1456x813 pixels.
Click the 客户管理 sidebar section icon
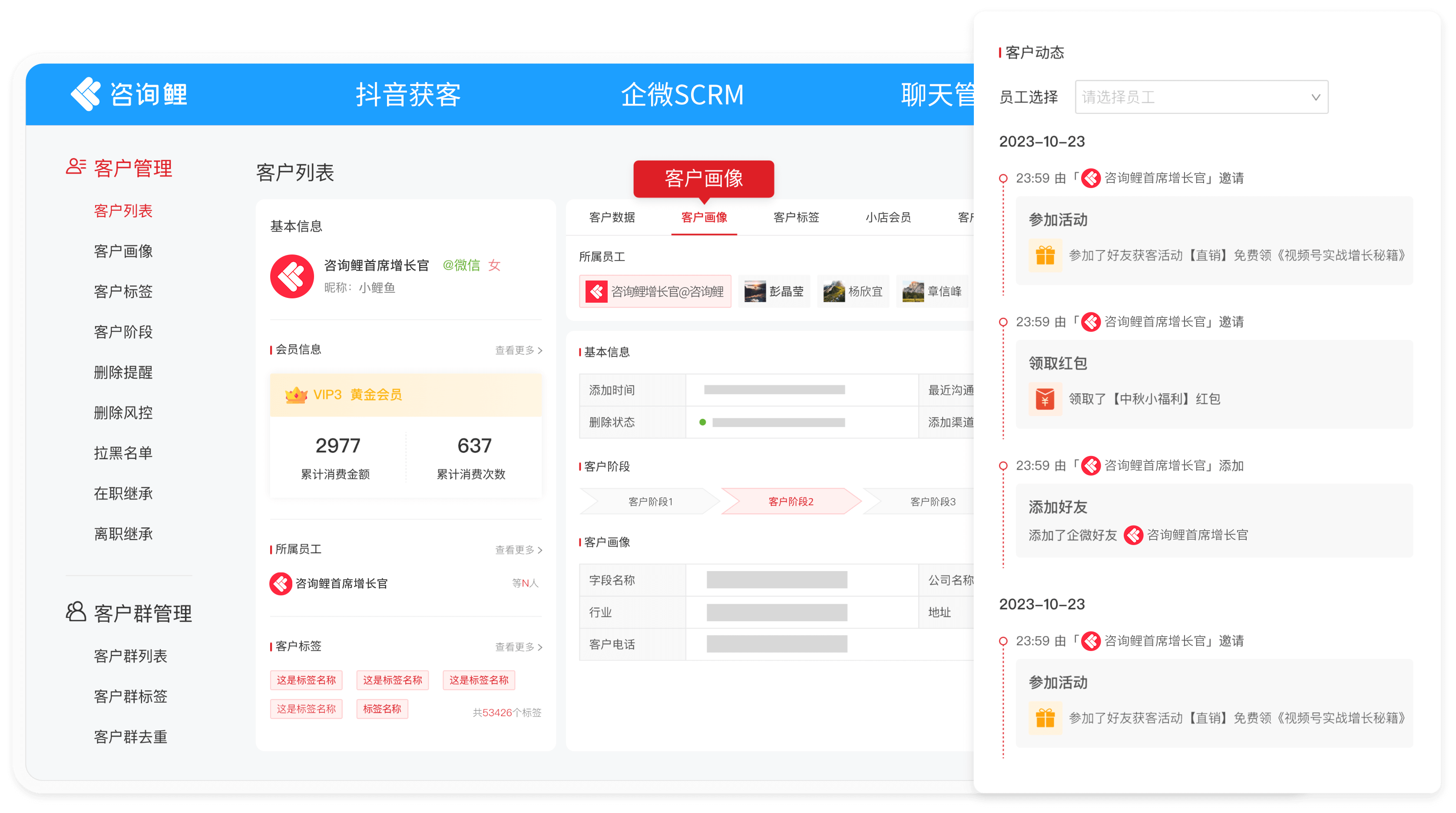coord(76,167)
